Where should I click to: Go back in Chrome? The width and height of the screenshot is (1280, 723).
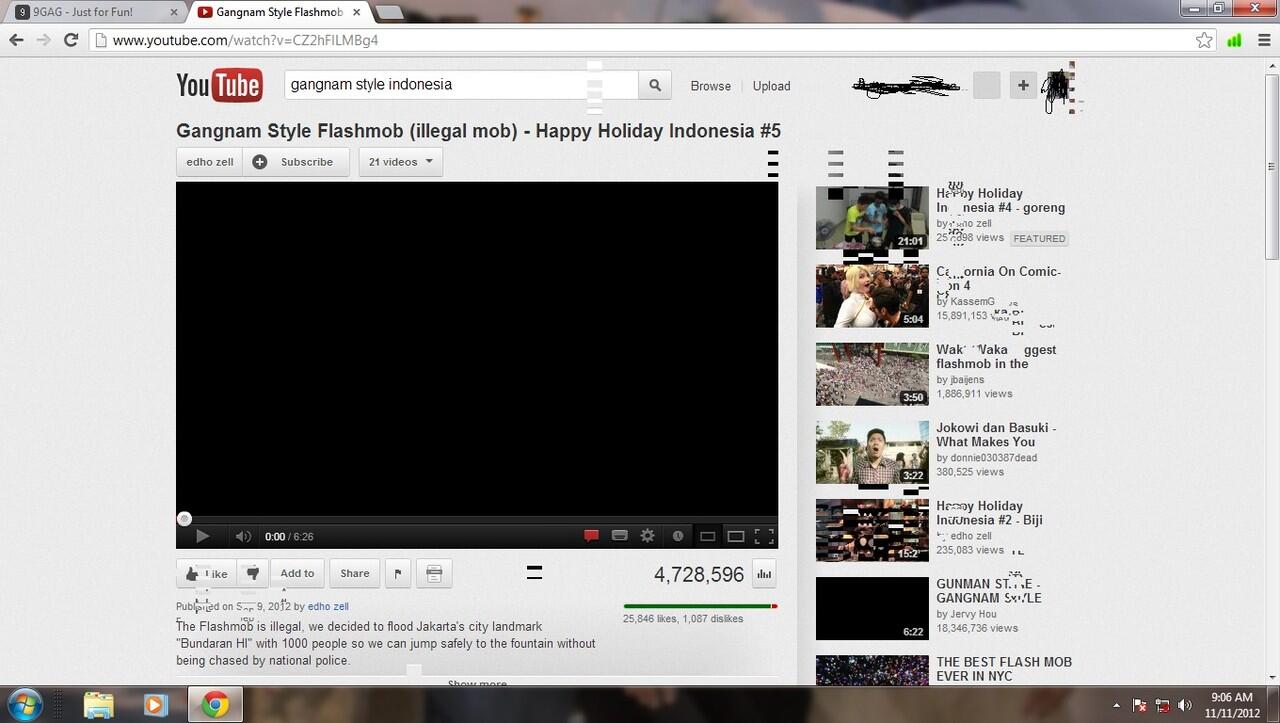[16, 40]
